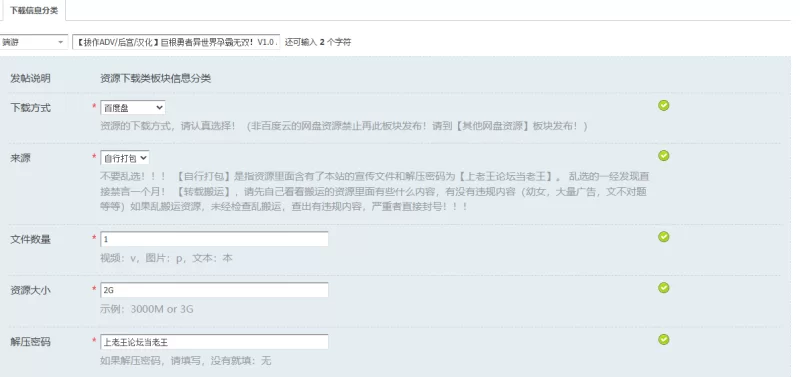This screenshot has width=800, height=377.
Task: Click the 来源 label
Action: pos(20,158)
